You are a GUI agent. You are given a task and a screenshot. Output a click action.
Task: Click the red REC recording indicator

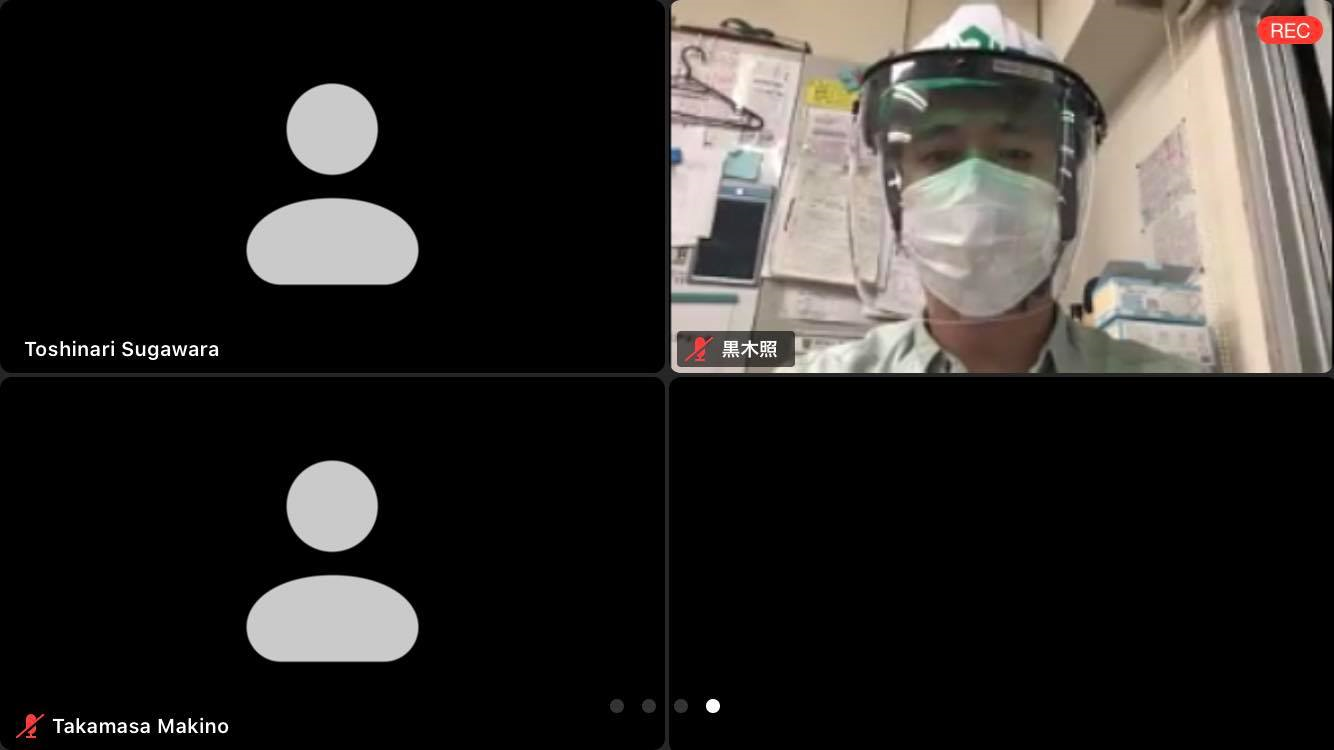1289,30
